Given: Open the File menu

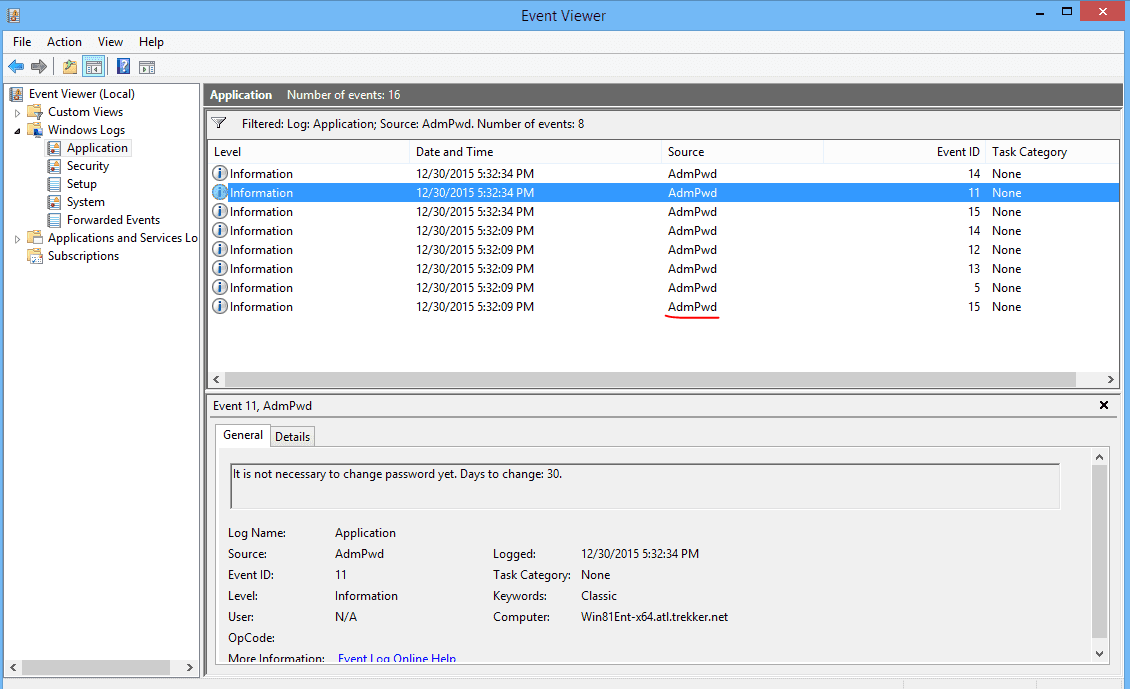Looking at the screenshot, I should [22, 42].
